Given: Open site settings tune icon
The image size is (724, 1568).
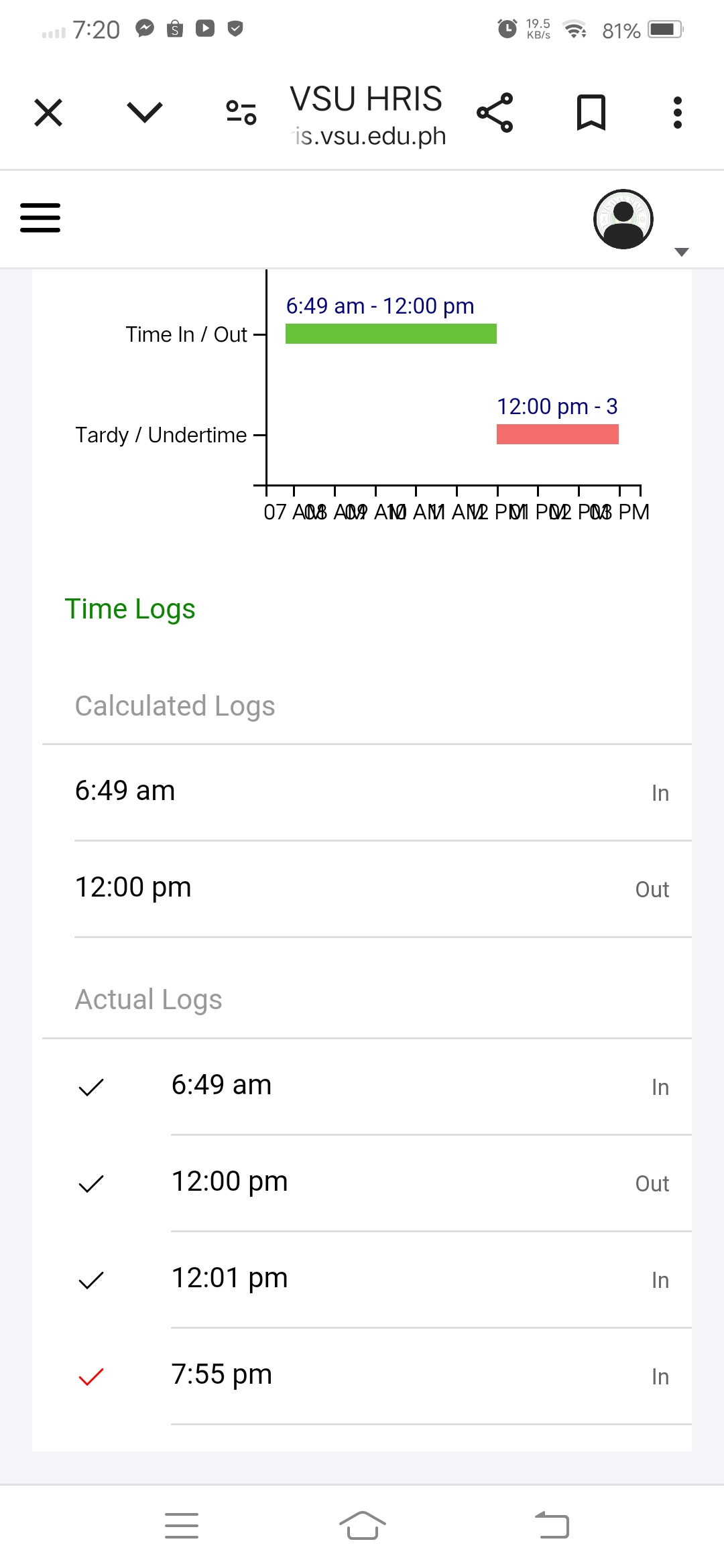Looking at the screenshot, I should tap(241, 113).
